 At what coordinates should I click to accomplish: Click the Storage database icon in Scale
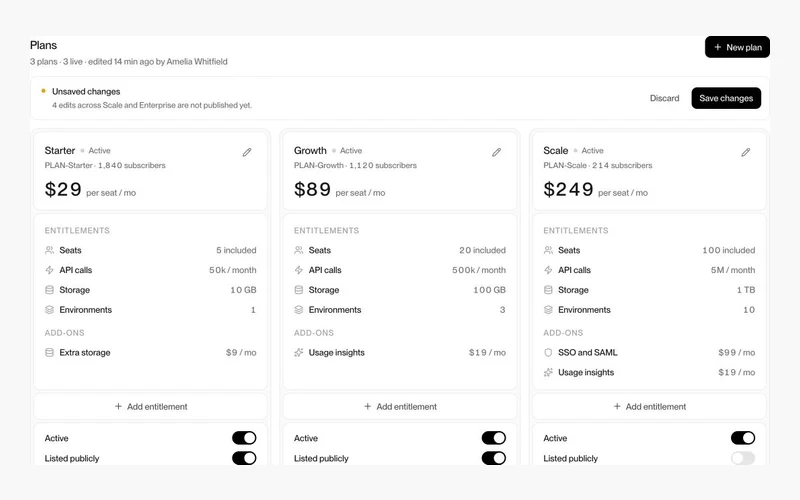pos(548,290)
